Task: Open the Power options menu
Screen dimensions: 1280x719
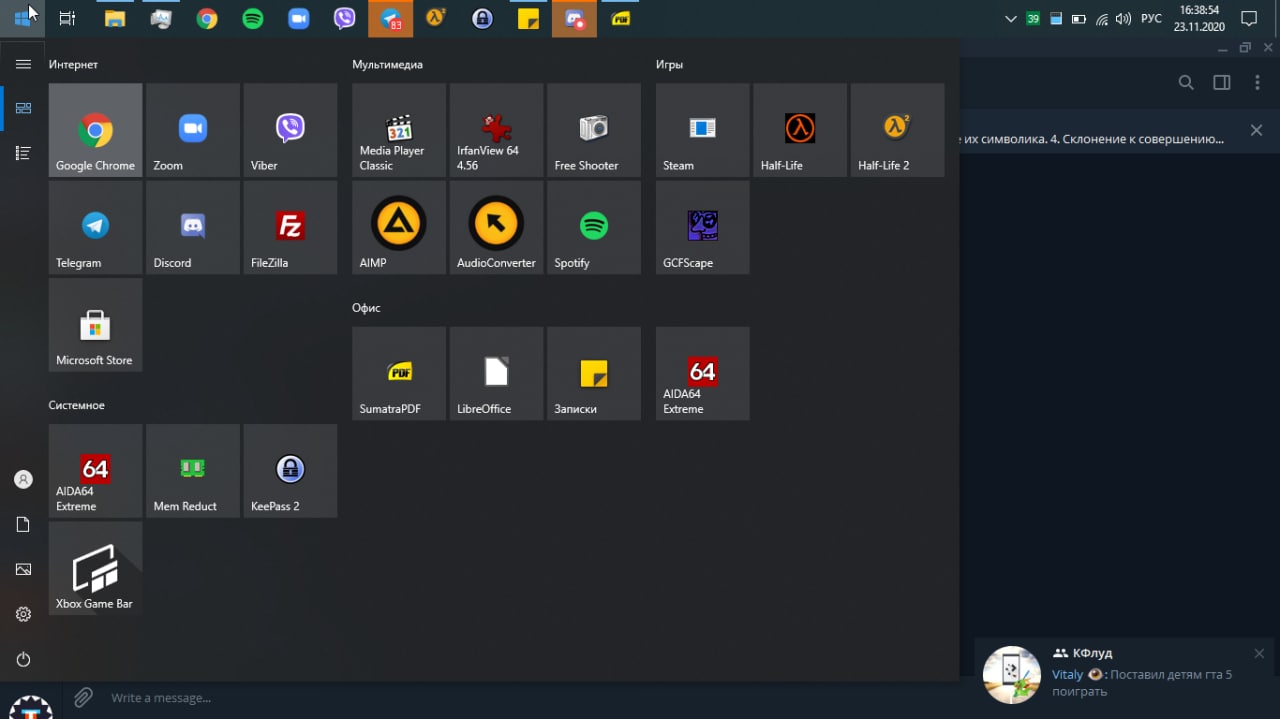Action: (23, 660)
